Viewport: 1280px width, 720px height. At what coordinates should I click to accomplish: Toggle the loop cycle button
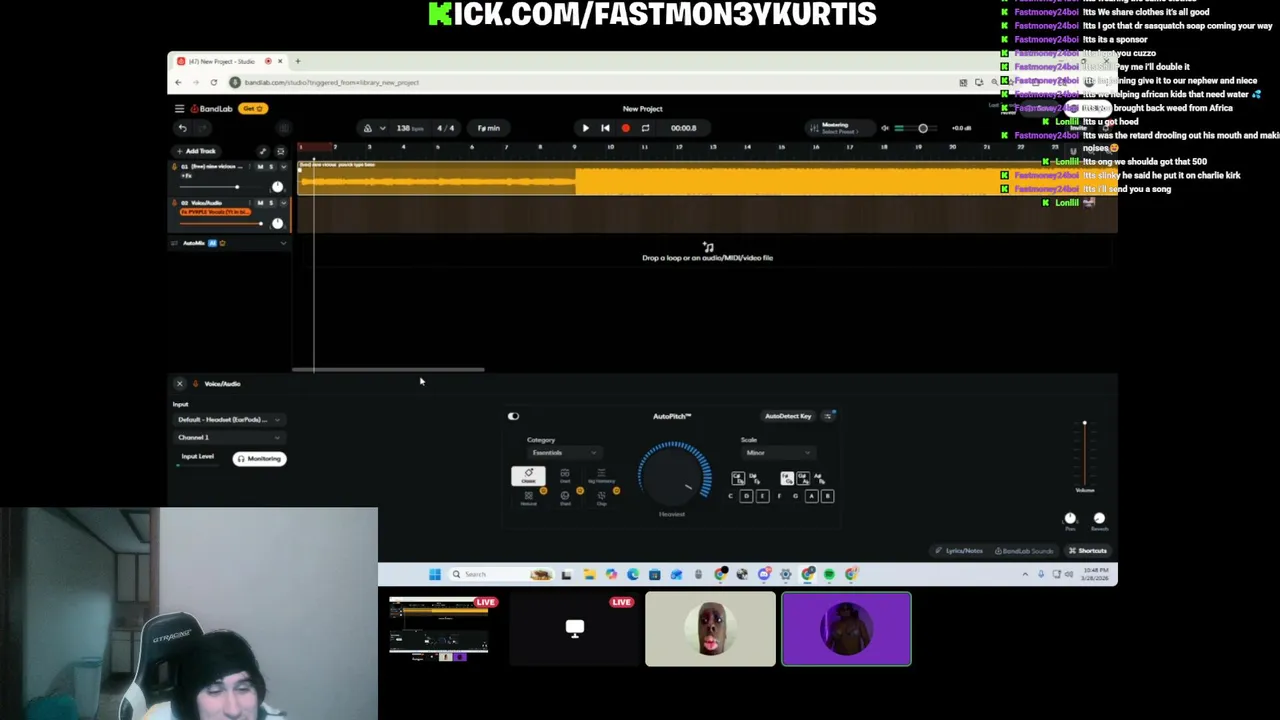point(645,128)
